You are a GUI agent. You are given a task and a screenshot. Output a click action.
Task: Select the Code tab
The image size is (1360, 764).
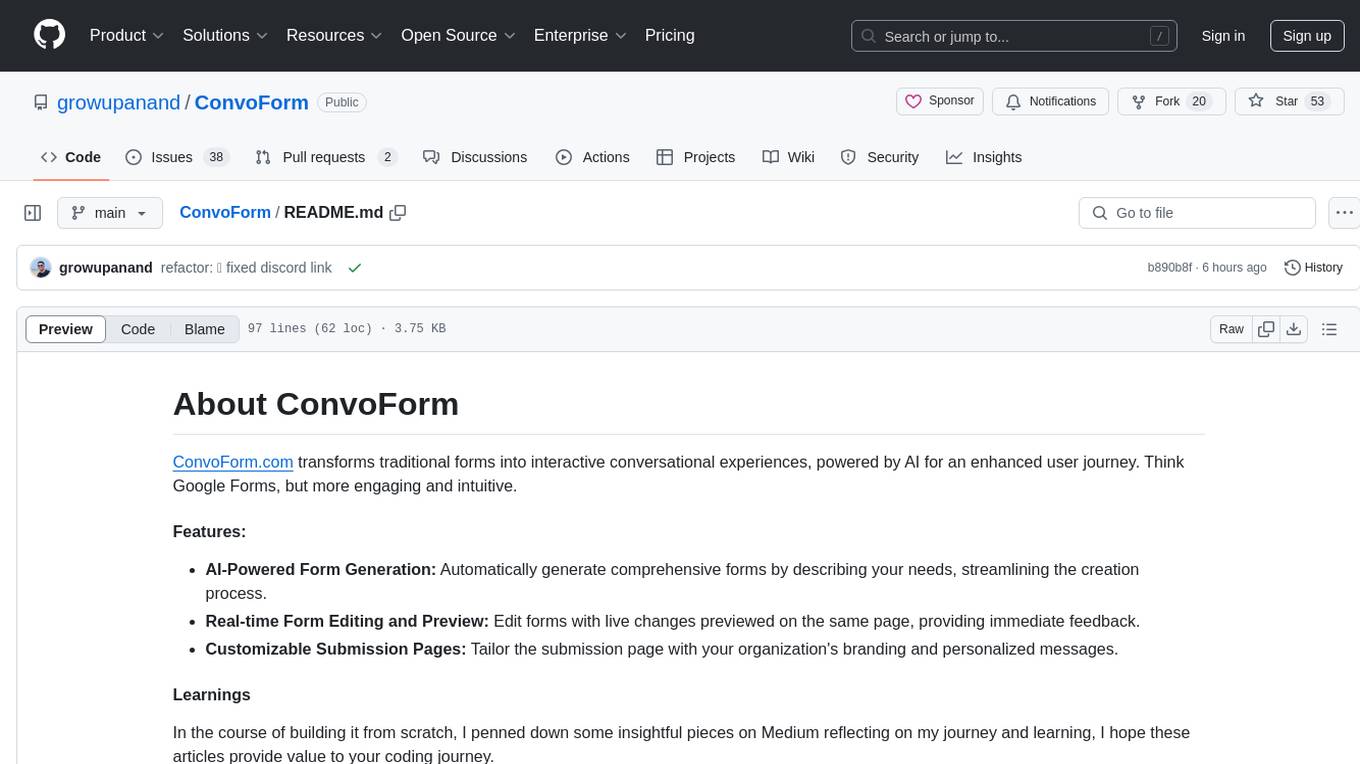tap(71, 157)
